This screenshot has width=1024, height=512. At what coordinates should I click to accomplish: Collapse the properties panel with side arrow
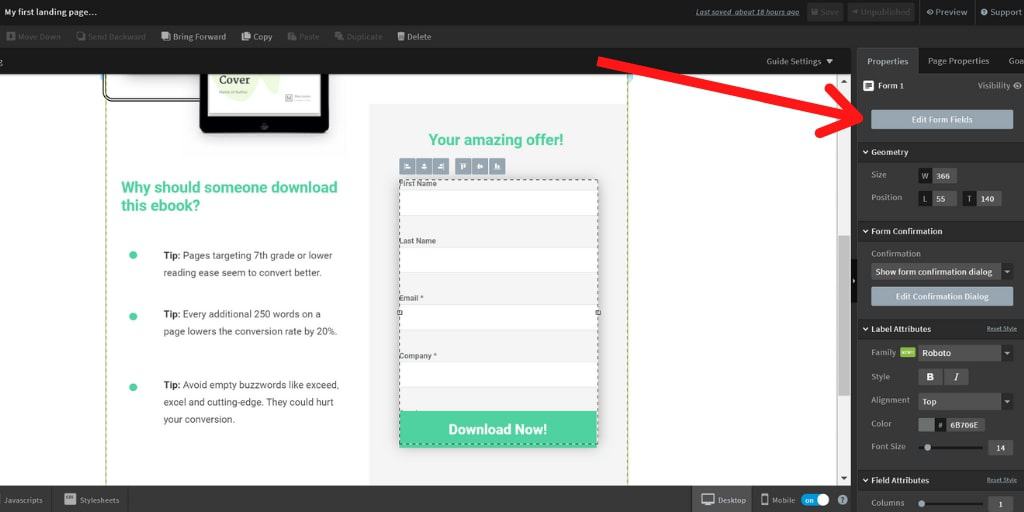[854, 281]
